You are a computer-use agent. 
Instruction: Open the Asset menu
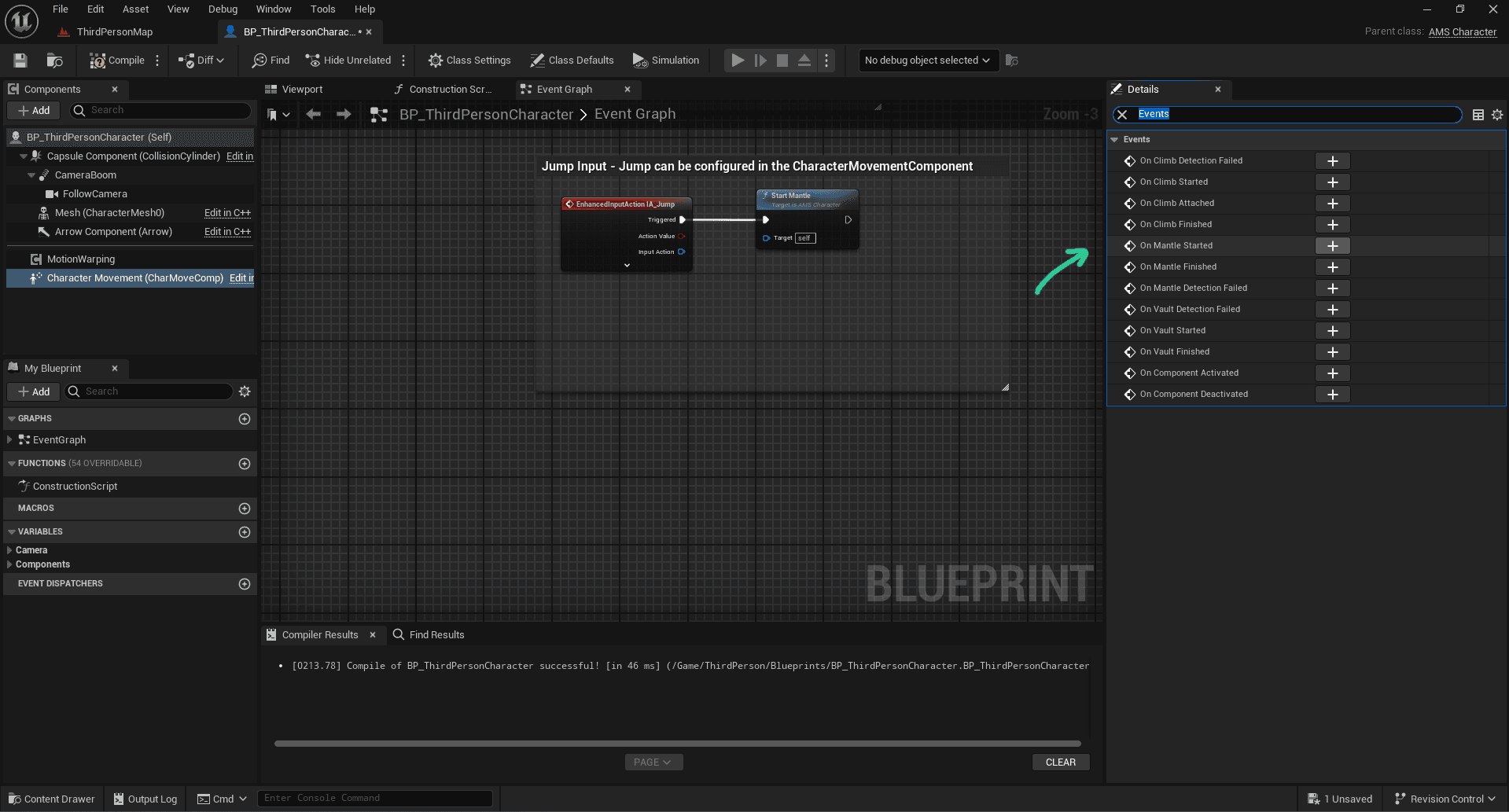(x=136, y=9)
